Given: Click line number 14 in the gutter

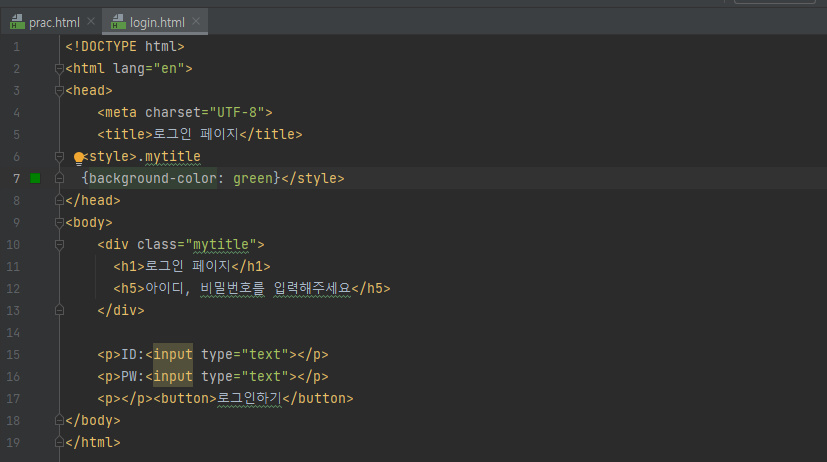Looking at the screenshot, I should click(13, 333).
